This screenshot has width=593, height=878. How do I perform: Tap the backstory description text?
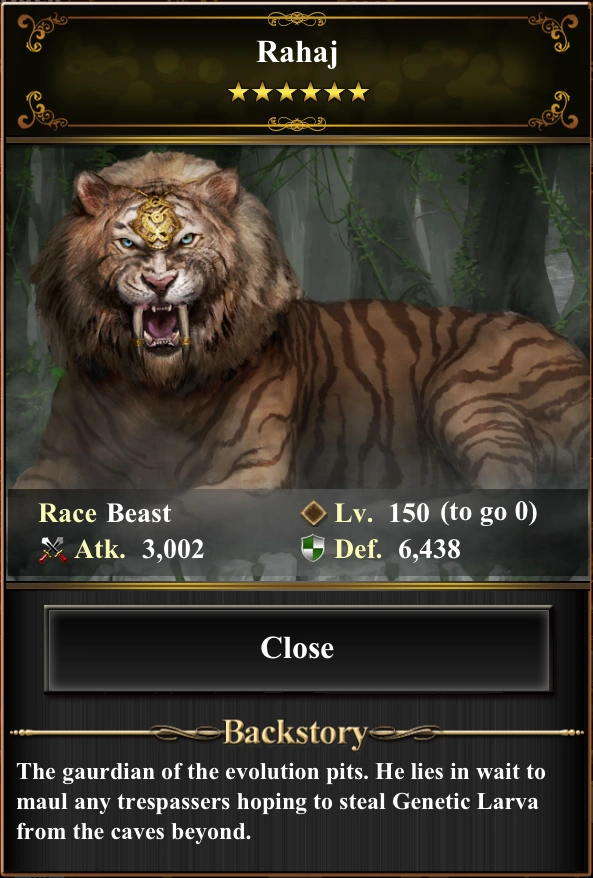tap(281, 802)
